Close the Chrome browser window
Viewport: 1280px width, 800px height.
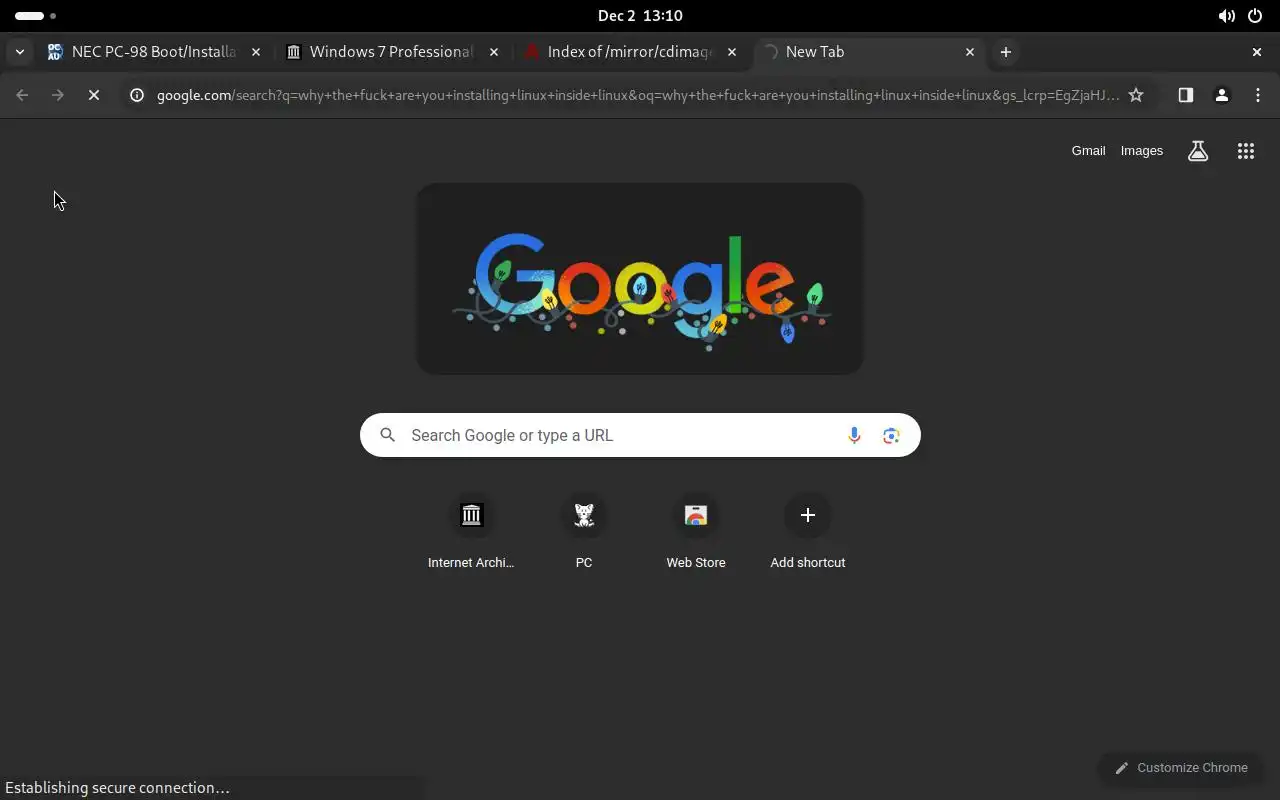click(1257, 52)
